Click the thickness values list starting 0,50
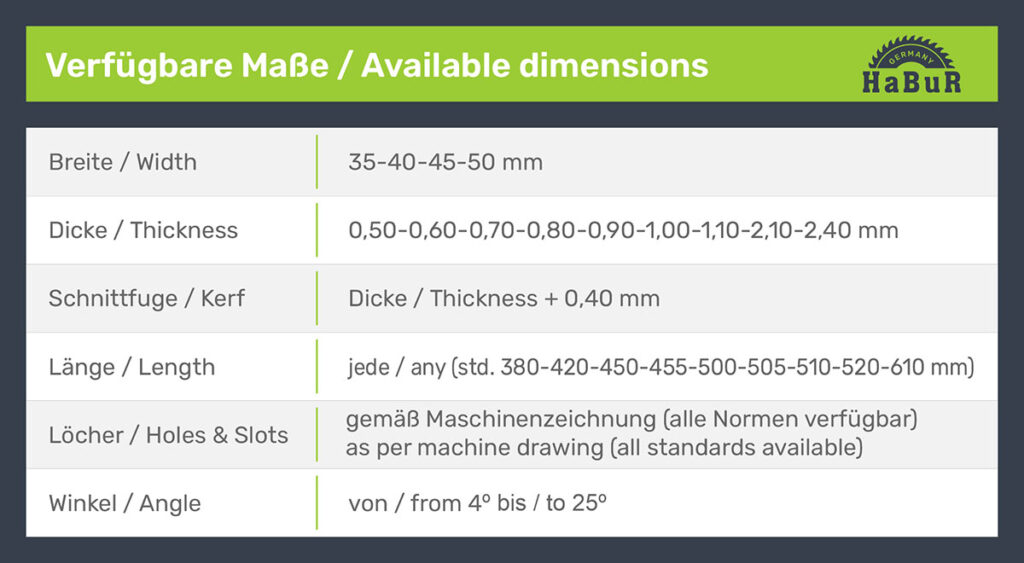Screen dimensions: 1024x563 click(x=623, y=230)
